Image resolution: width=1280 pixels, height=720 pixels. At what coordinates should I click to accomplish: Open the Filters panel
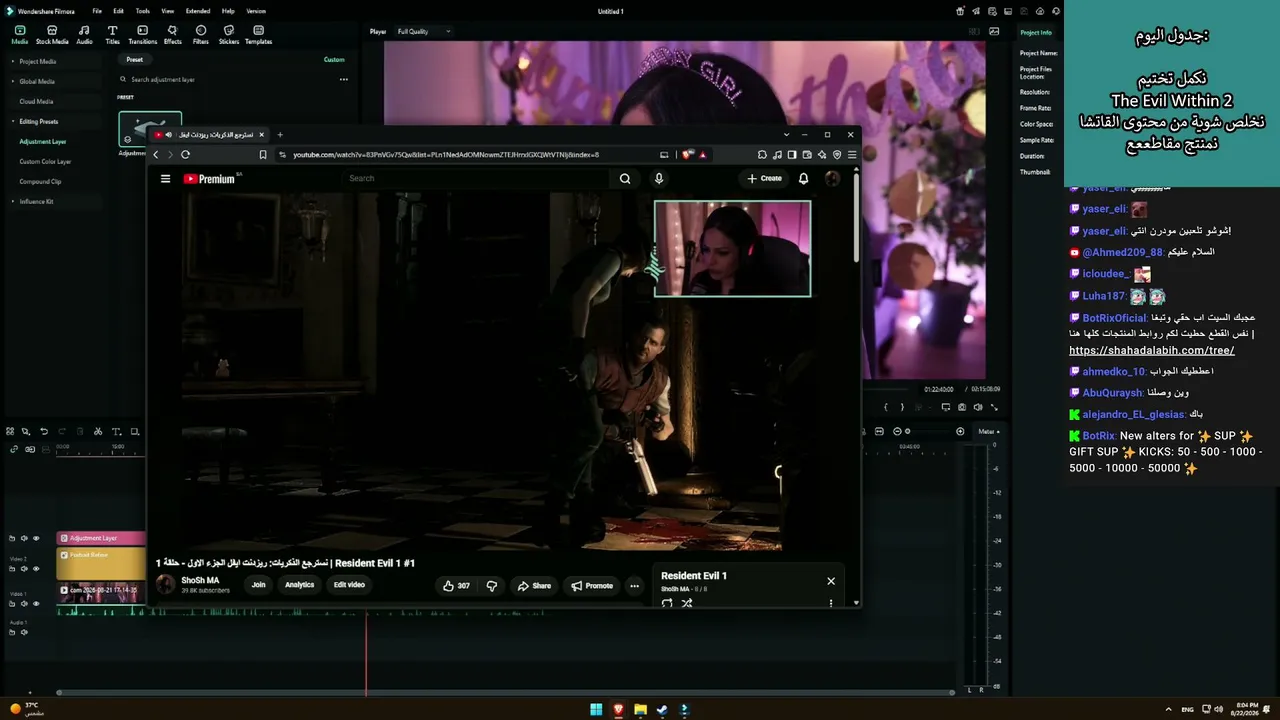201,35
